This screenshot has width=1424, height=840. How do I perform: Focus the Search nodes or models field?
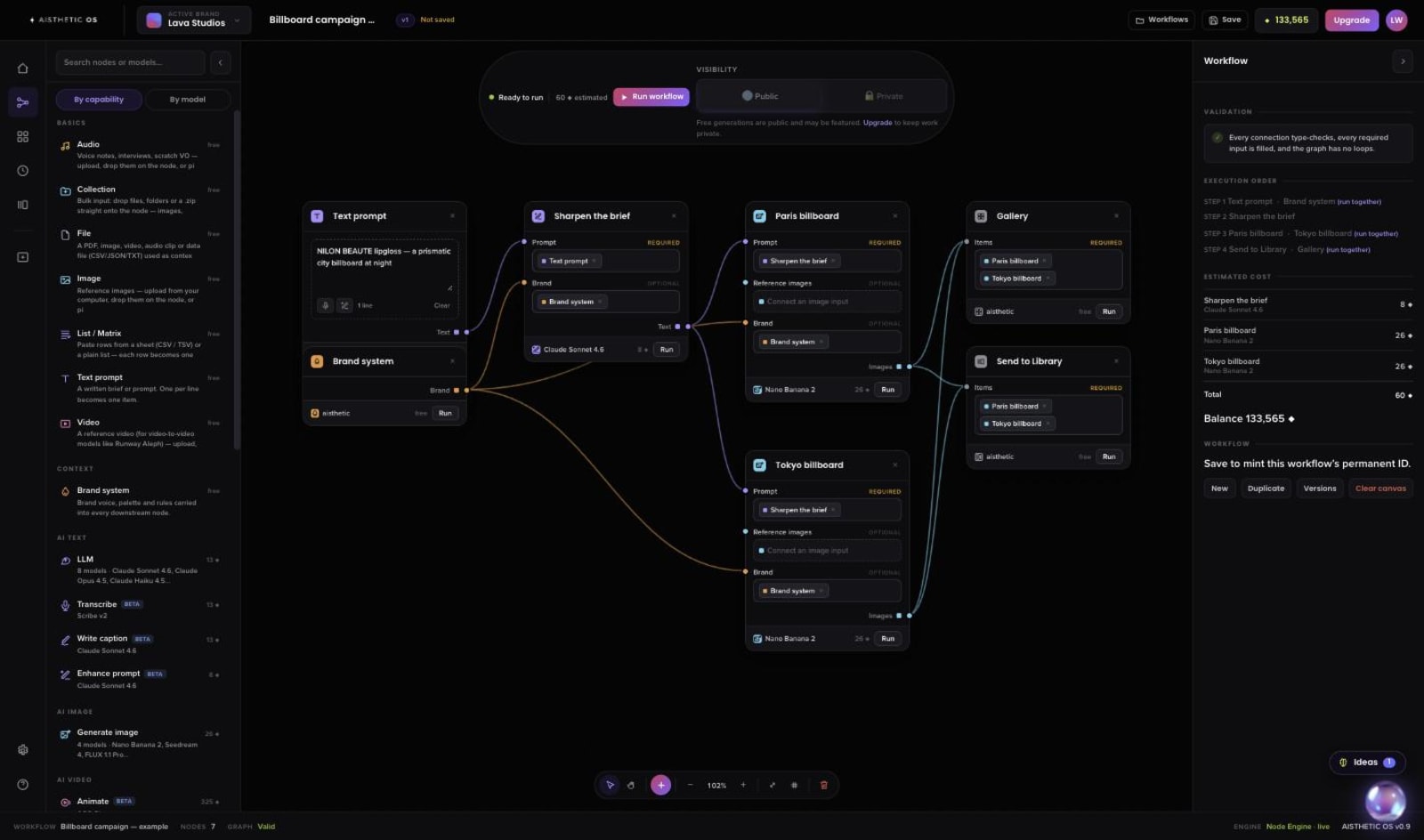tap(130, 62)
